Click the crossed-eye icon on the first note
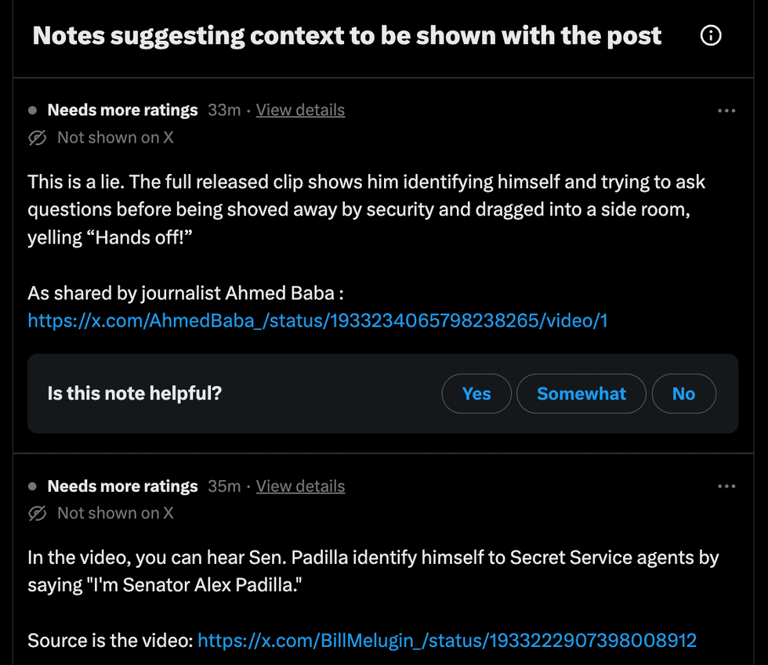768x665 pixels. pyautogui.click(x=37, y=138)
